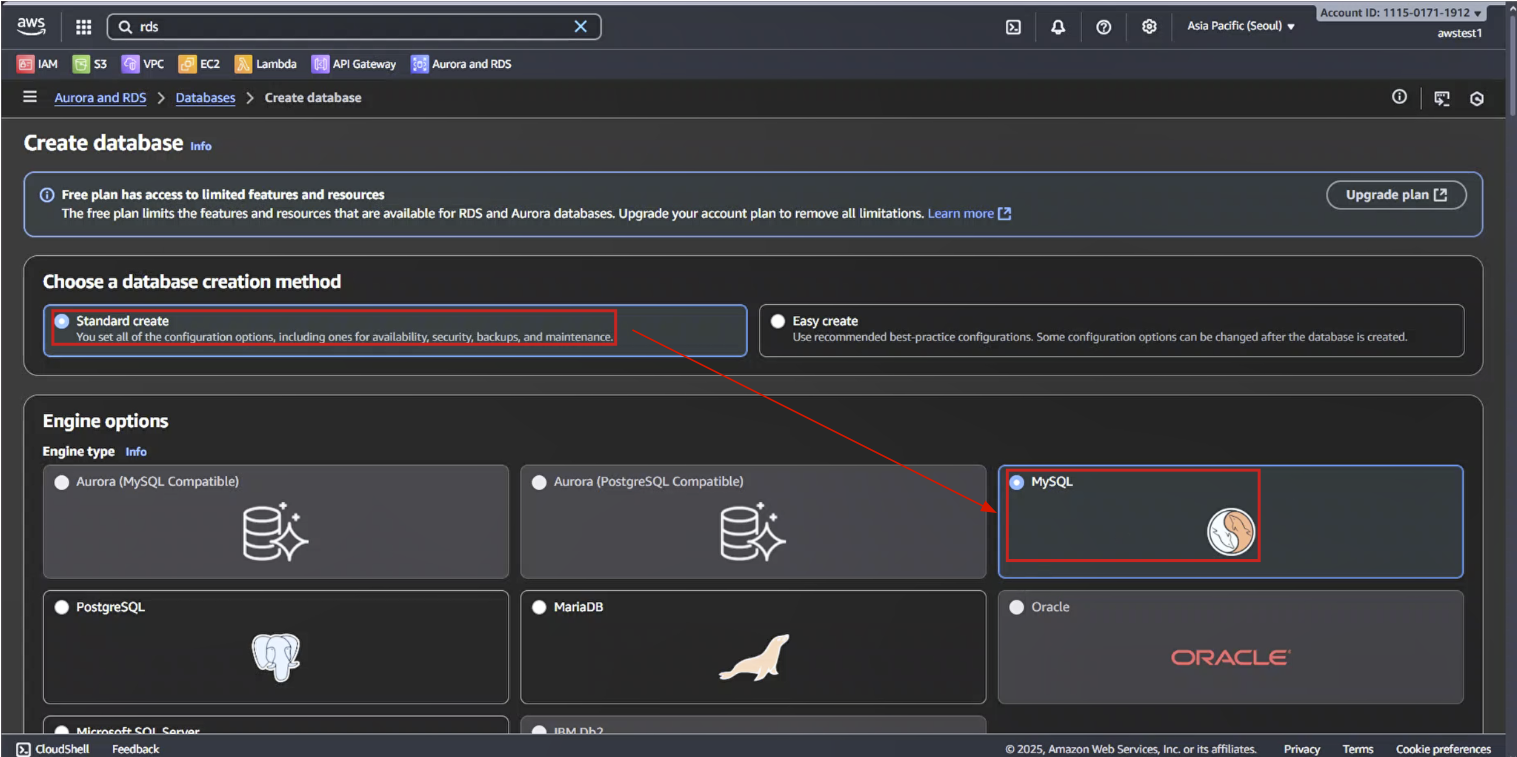Select the Aurora (PostgreSQL Compatible) engine radio
The height and width of the screenshot is (757, 1517).
coord(540,482)
